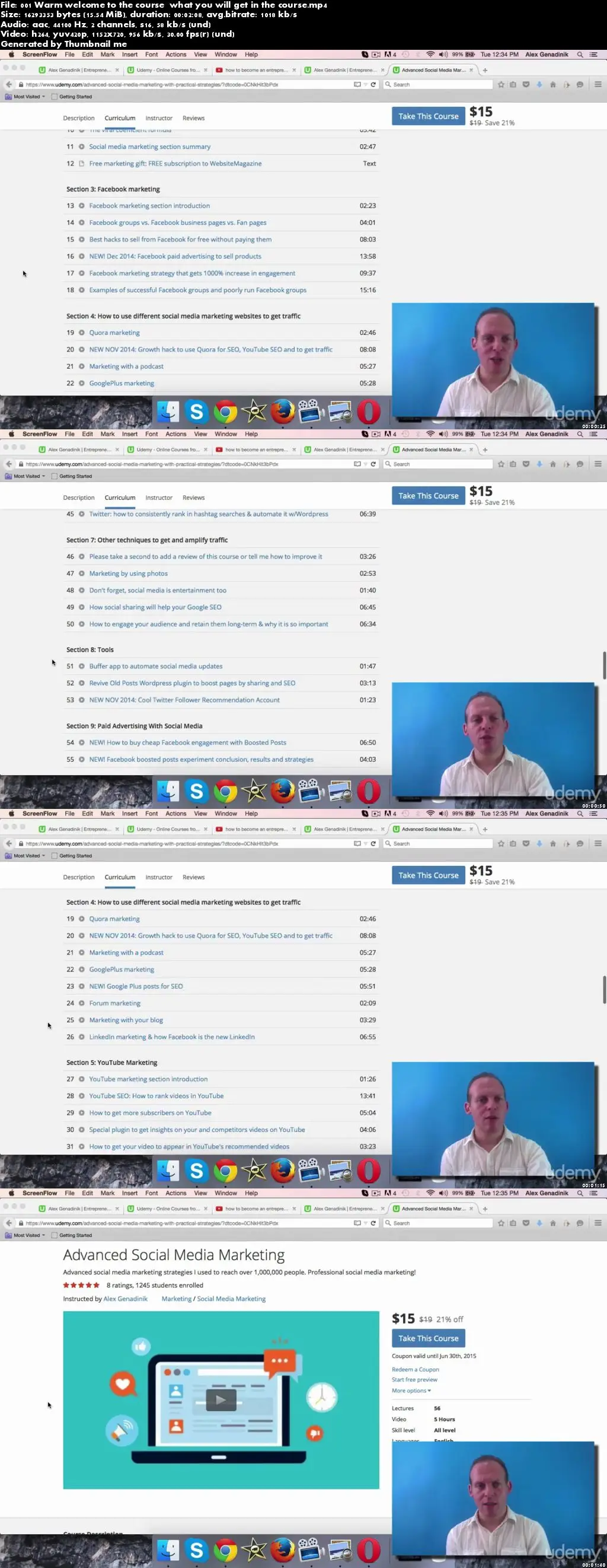Click the 'Section 5: YouTube Marketing' heading

coord(112,1062)
